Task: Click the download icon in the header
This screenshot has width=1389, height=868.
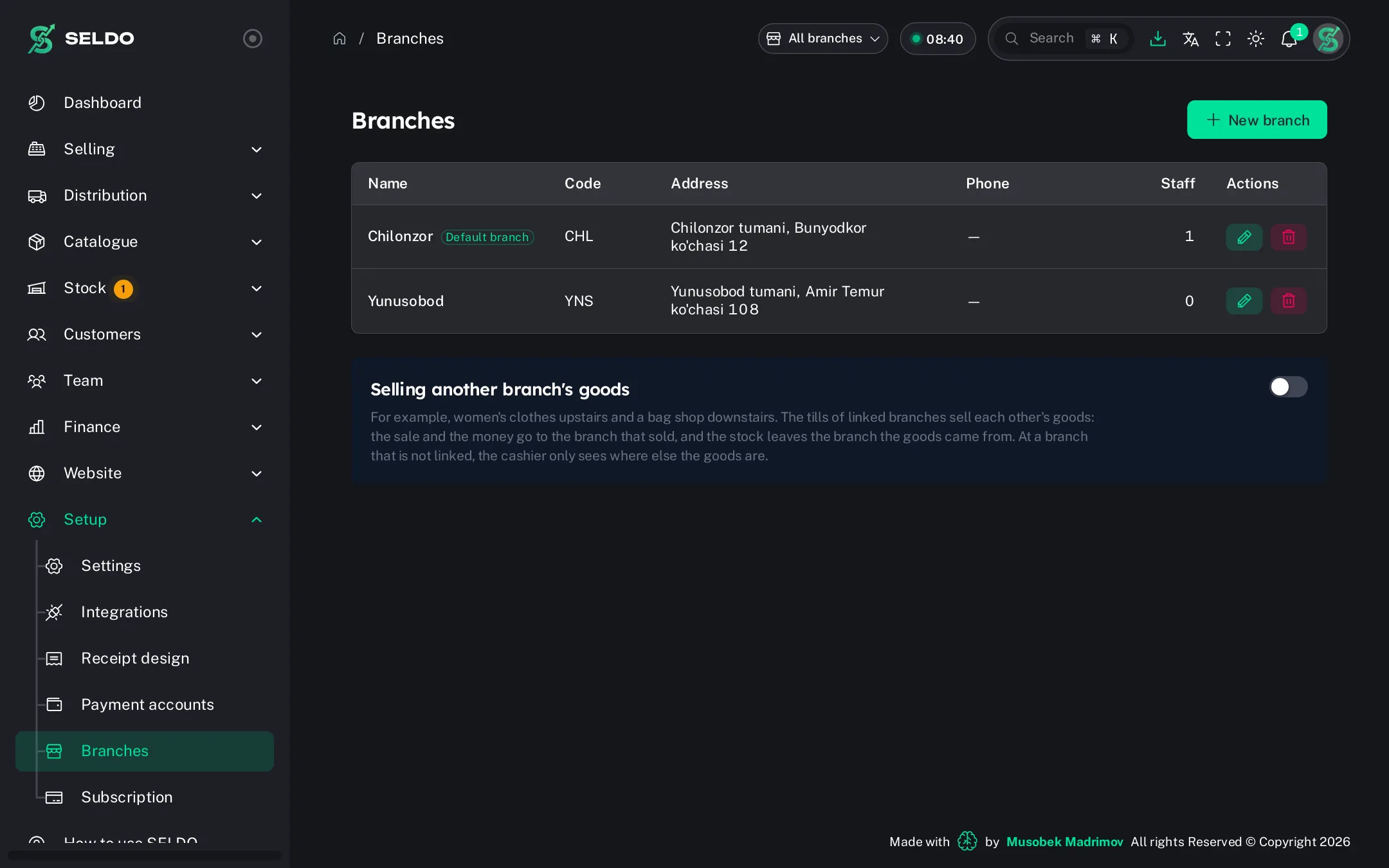Action: [1157, 39]
